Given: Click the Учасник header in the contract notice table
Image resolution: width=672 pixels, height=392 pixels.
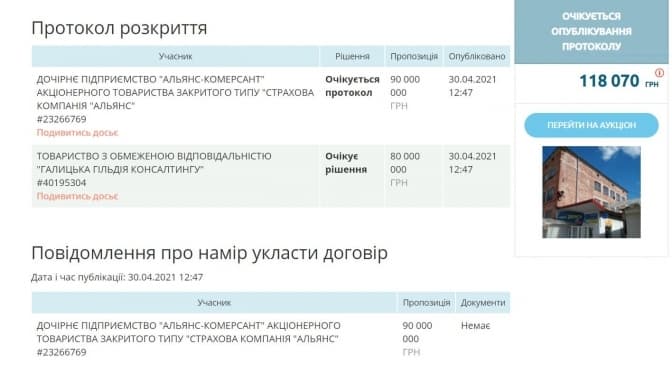Looking at the screenshot, I should pyautogui.click(x=214, y=302).
